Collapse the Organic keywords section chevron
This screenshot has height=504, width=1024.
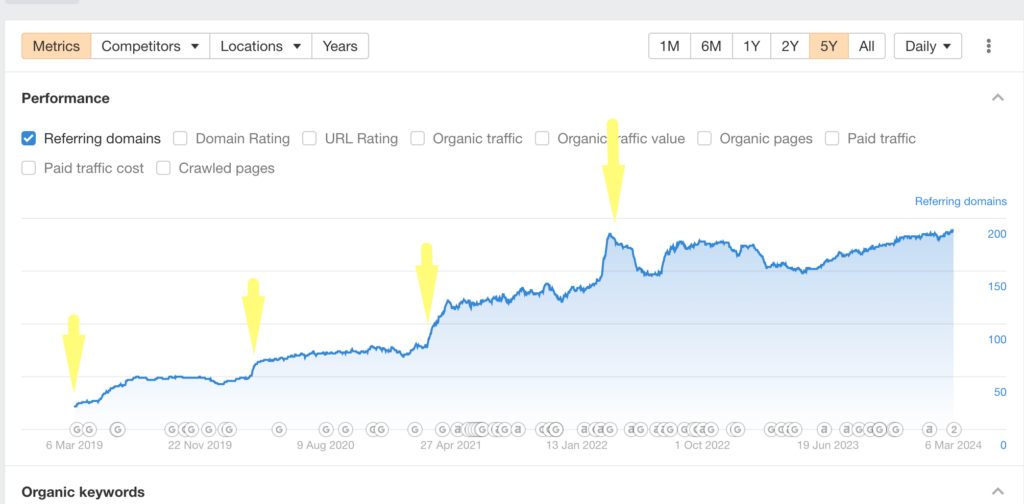point(997,491)
